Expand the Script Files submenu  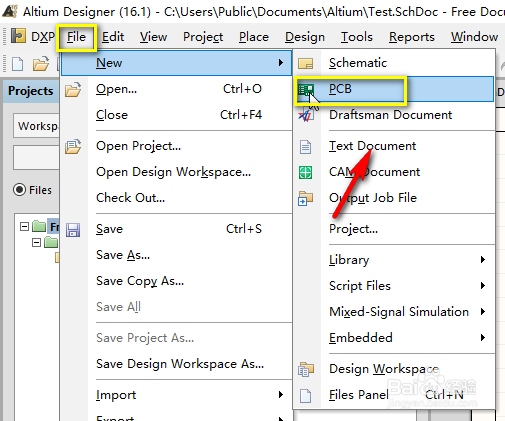(x=483, y=286)
